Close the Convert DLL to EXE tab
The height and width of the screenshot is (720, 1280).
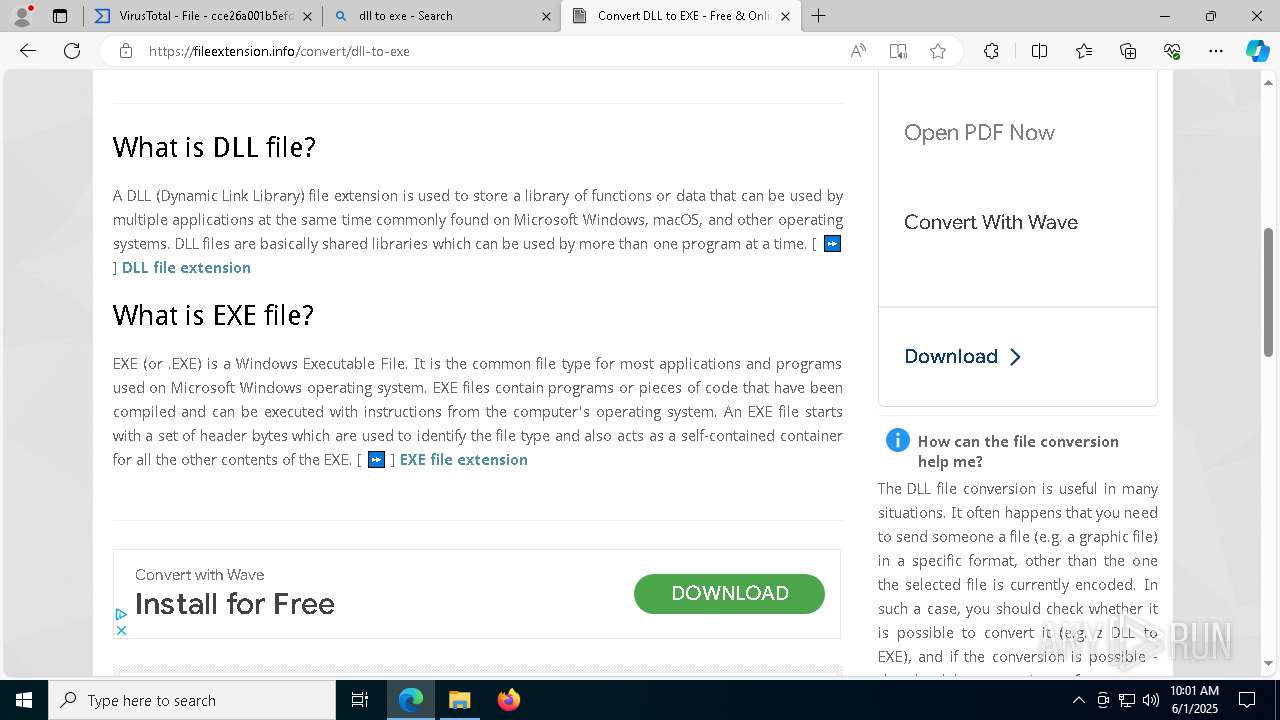[x=785, y=16]
